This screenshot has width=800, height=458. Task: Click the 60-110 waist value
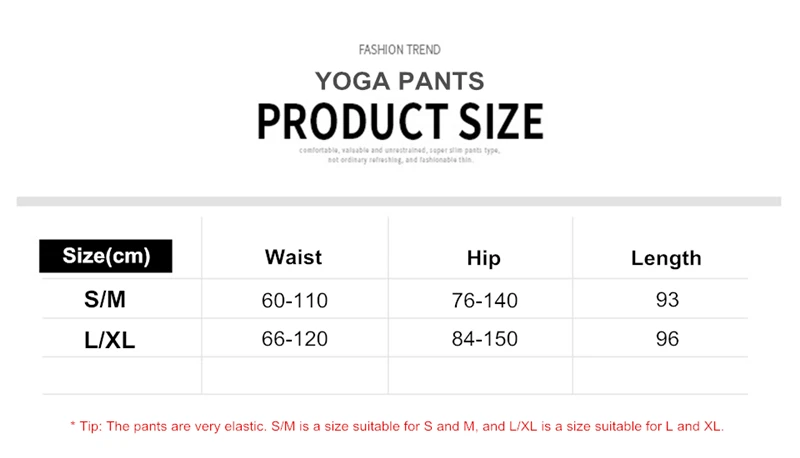point(294,300)
